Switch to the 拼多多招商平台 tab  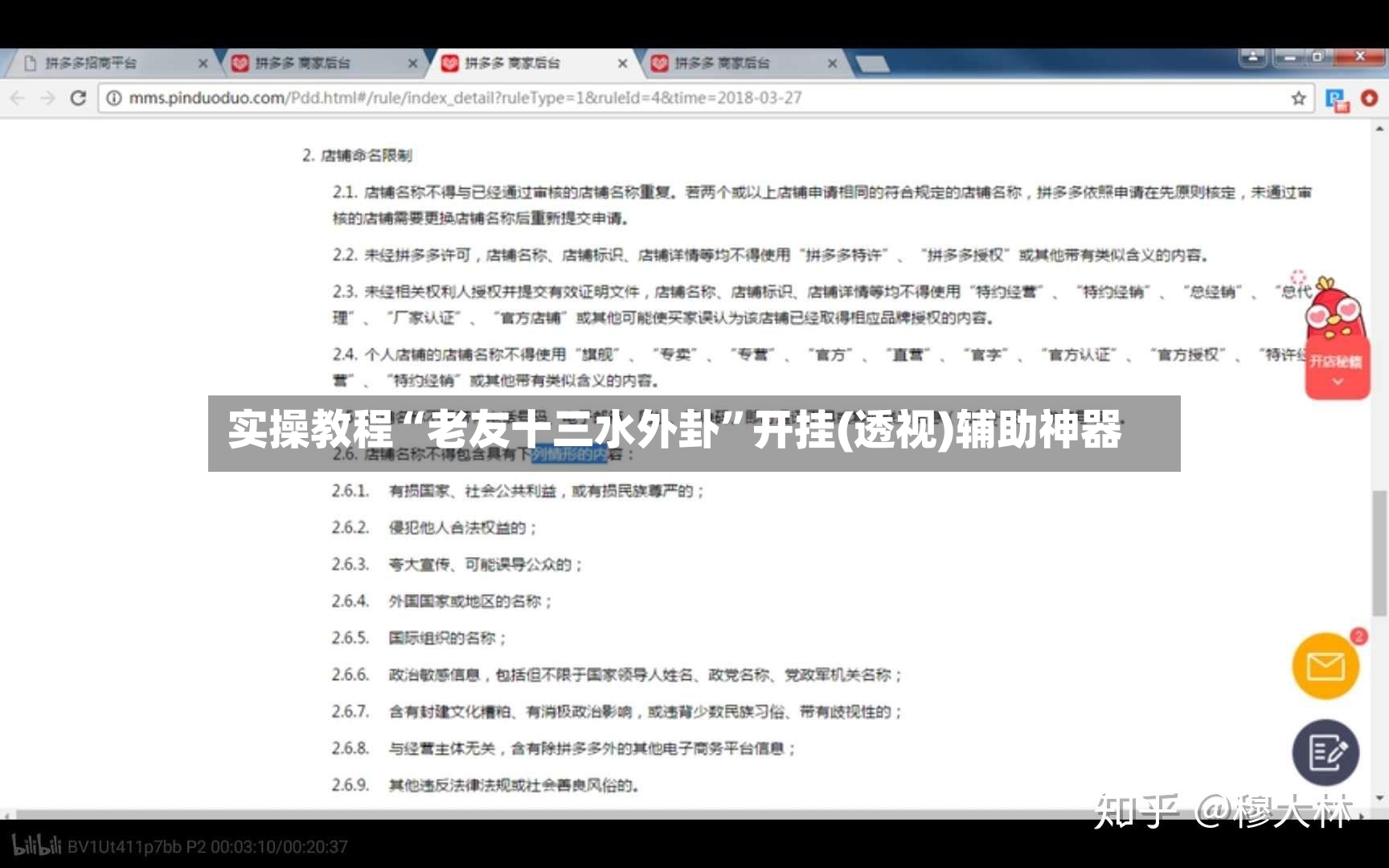[x=111, y=63]
